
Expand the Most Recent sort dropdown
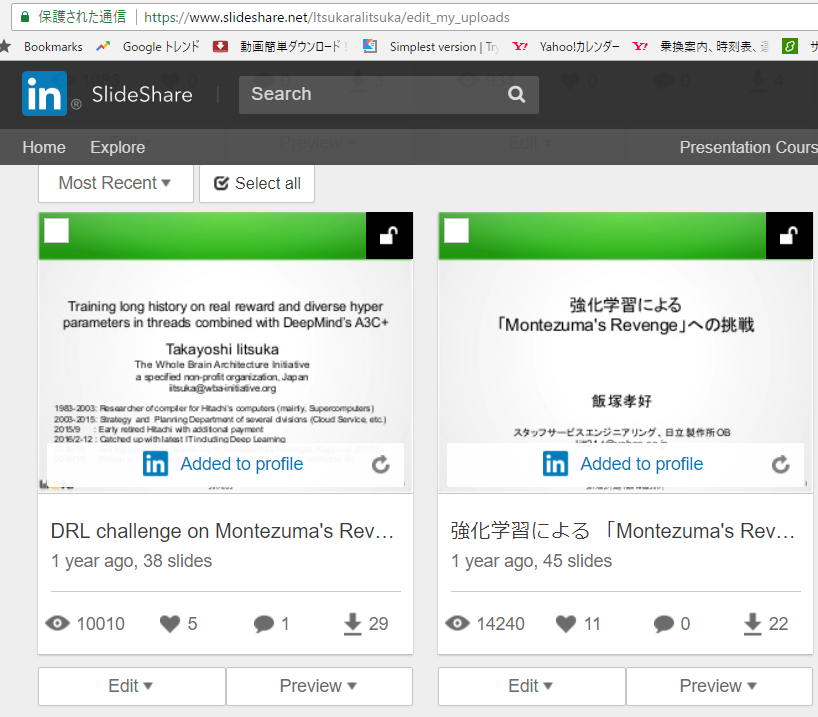[x=115, y=183]
